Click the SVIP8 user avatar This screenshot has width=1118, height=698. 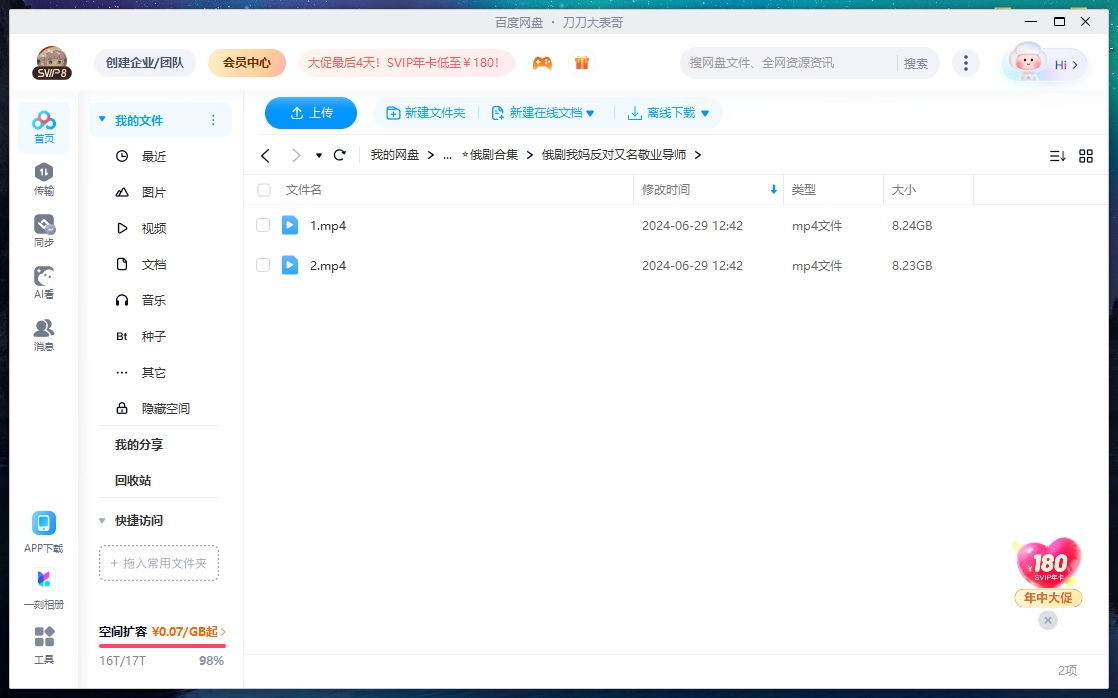pos(52,63)
